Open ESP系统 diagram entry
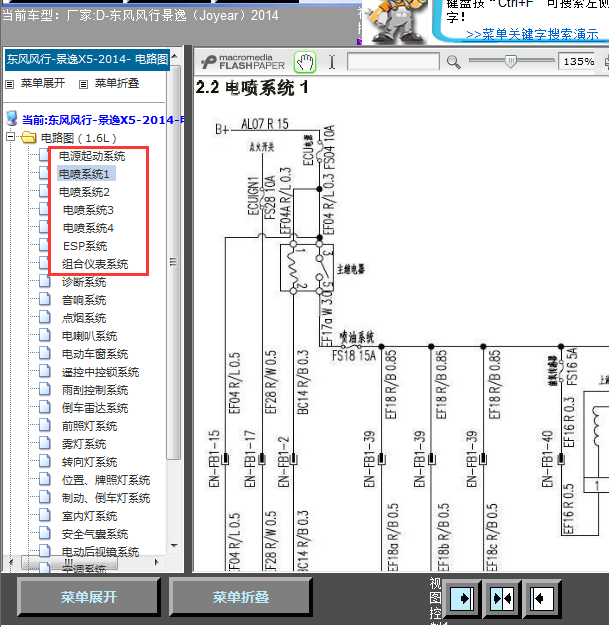Screen dimensions: 609x627 click(85, 246)
